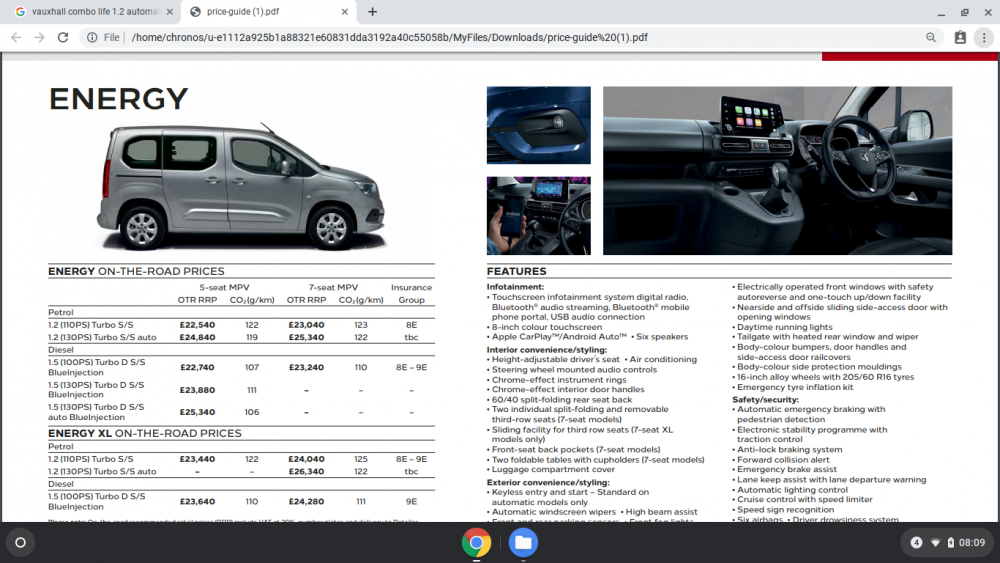Screen dimensions: 1000x563
Task: Click the large dashboard interior photo
Action: [x=777, y=170]
